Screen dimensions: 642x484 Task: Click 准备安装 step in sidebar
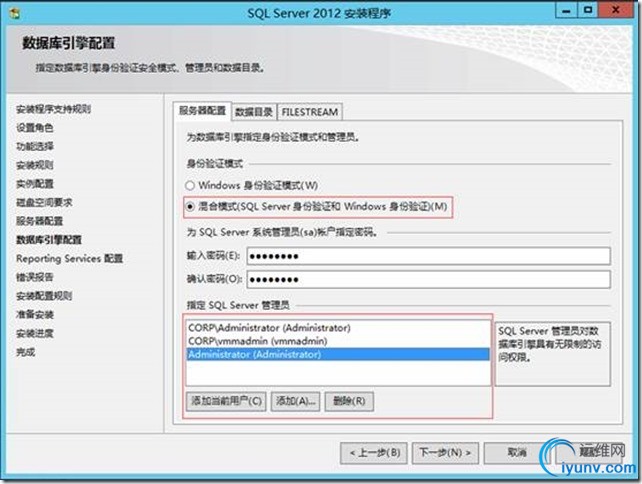(34, 315)
